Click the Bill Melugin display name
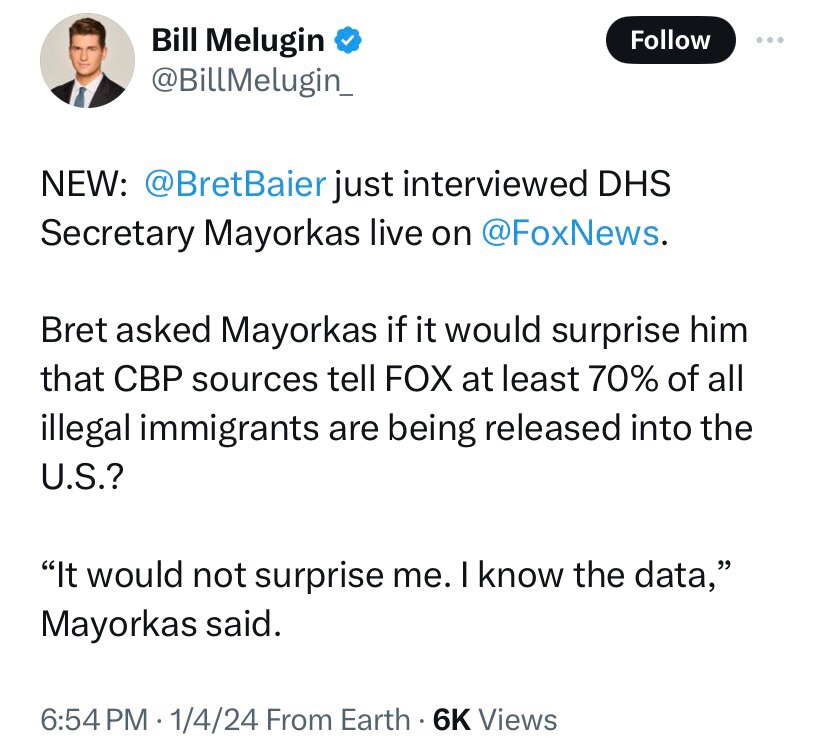 pyautogui.click(x=237, y=40)
